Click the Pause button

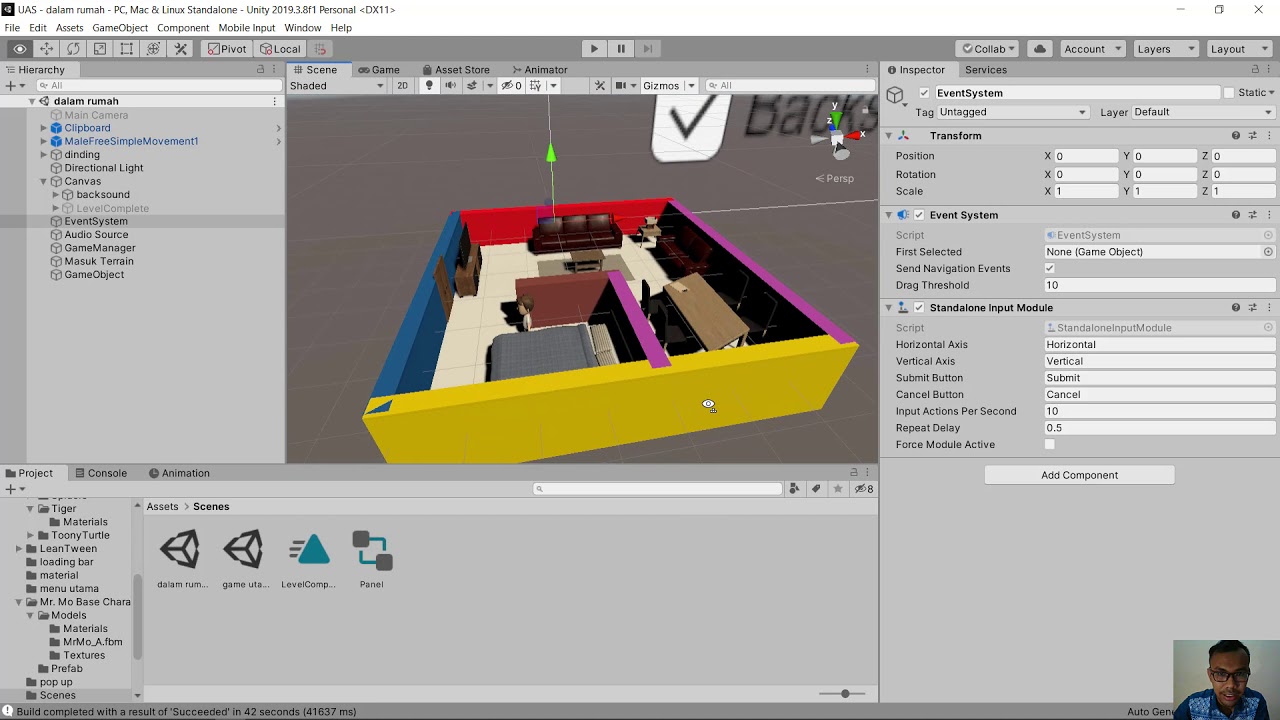621,49
